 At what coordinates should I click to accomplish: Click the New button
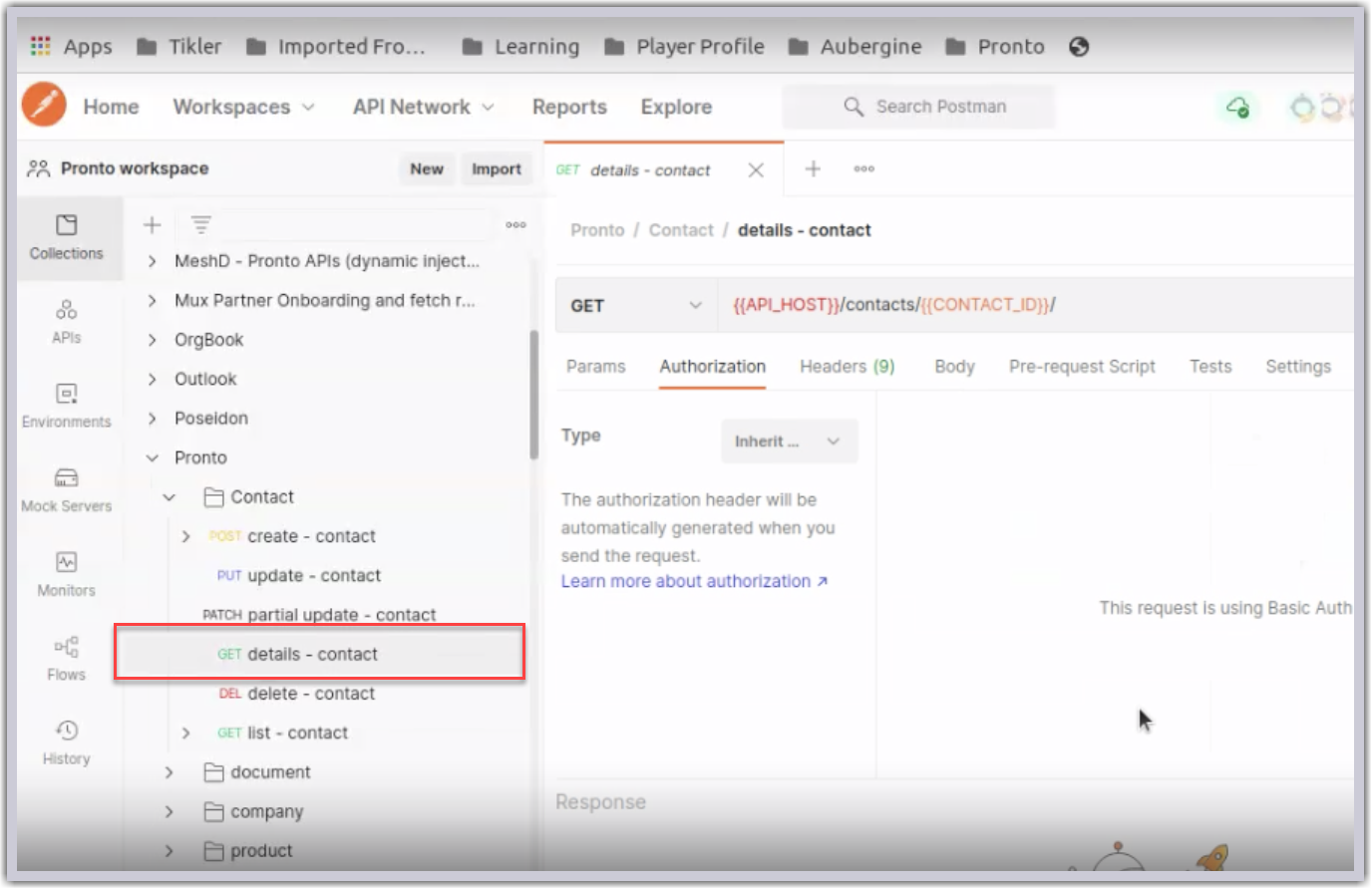click(427, 169)
